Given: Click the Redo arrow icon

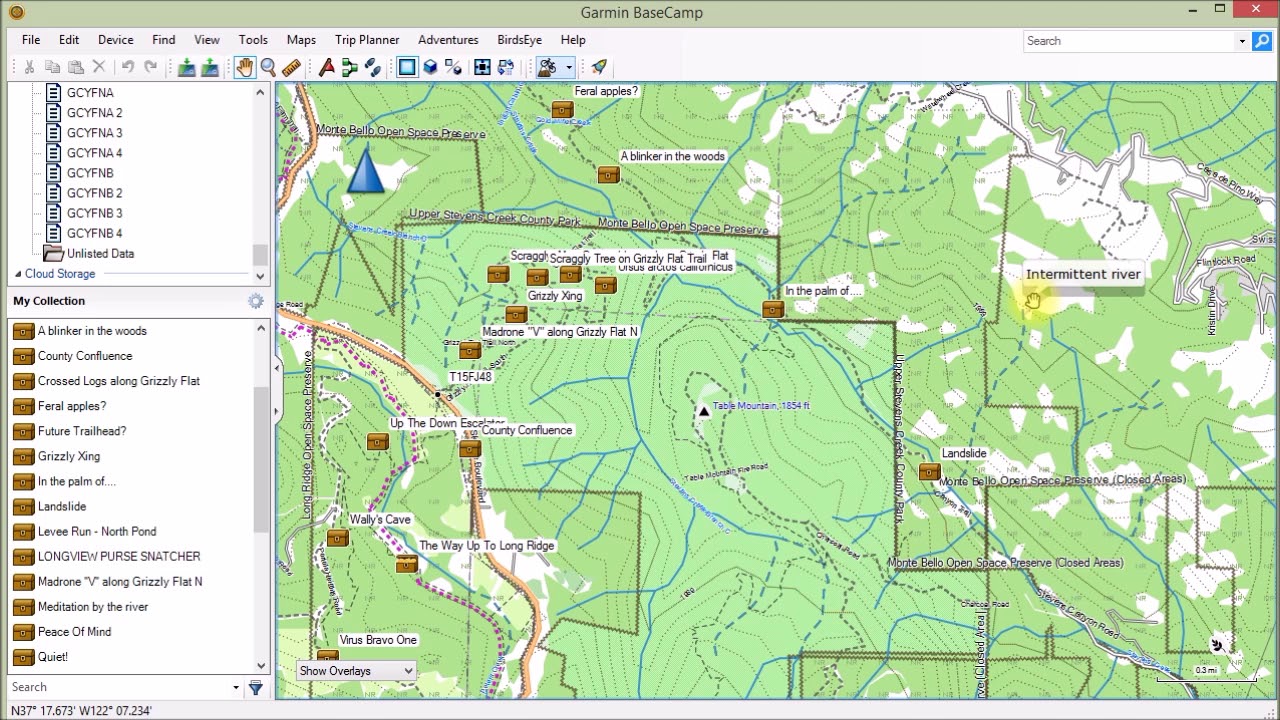Looking at the screenshot, I should coord(151,67).
